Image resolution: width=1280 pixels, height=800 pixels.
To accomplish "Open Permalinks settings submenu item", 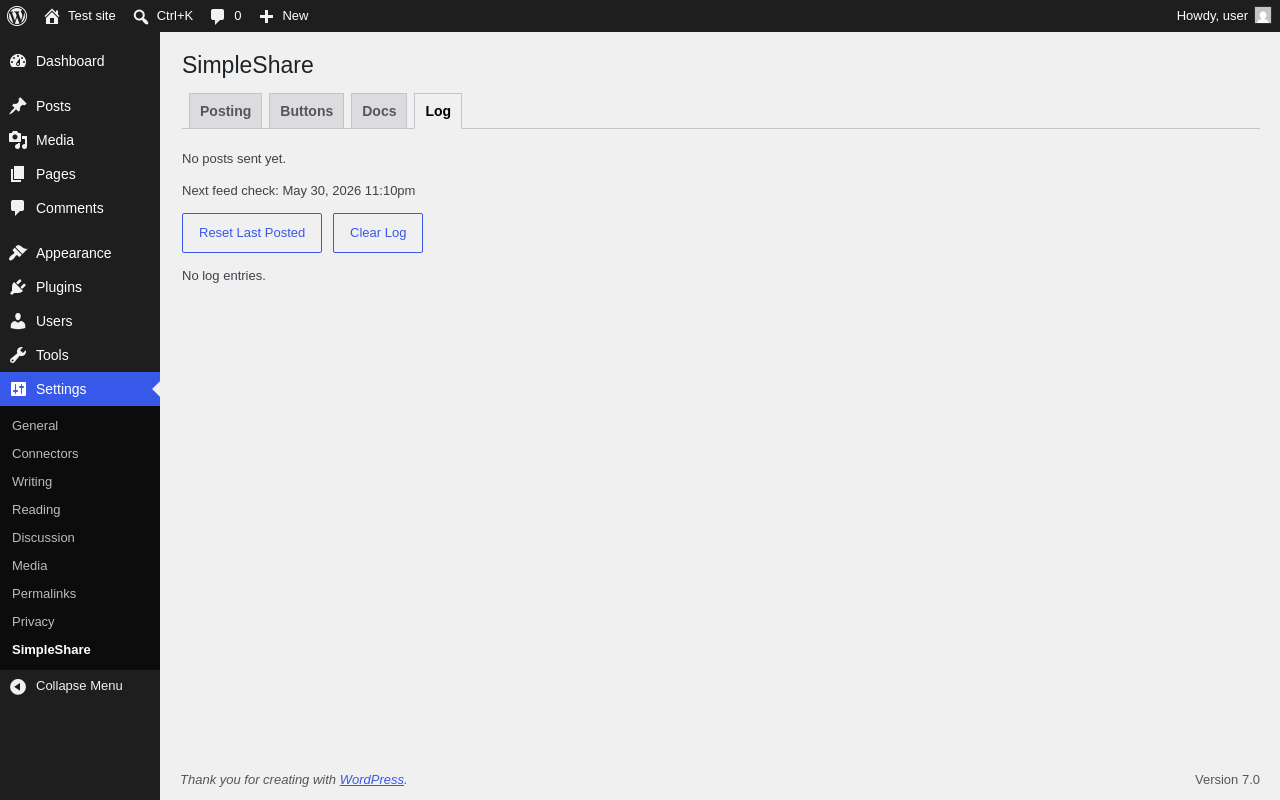I will [44, 593].
